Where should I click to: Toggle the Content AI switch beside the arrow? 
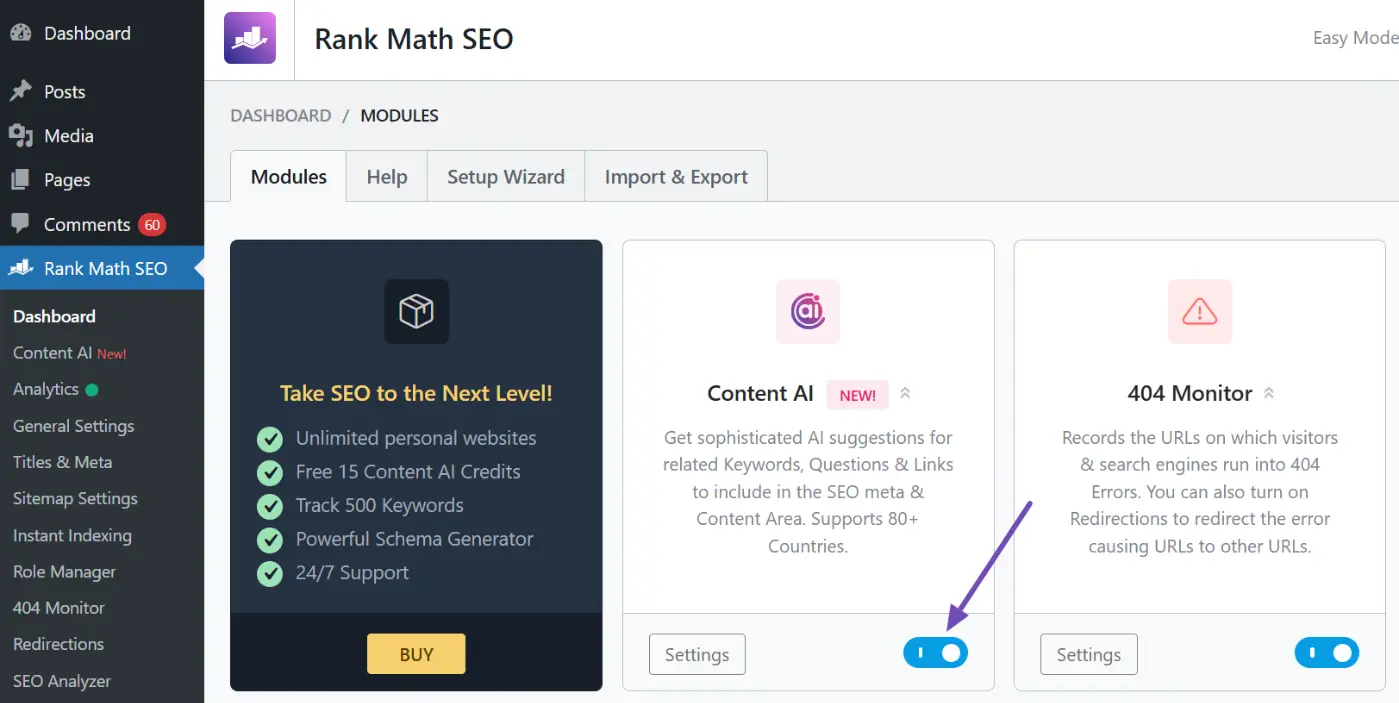click(x=935, y=652)
